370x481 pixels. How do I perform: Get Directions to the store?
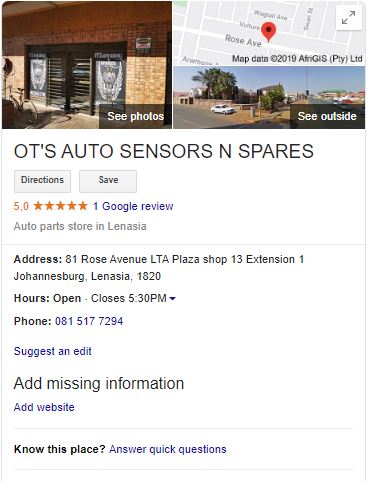pyautogui.click(x=42, y=181)
